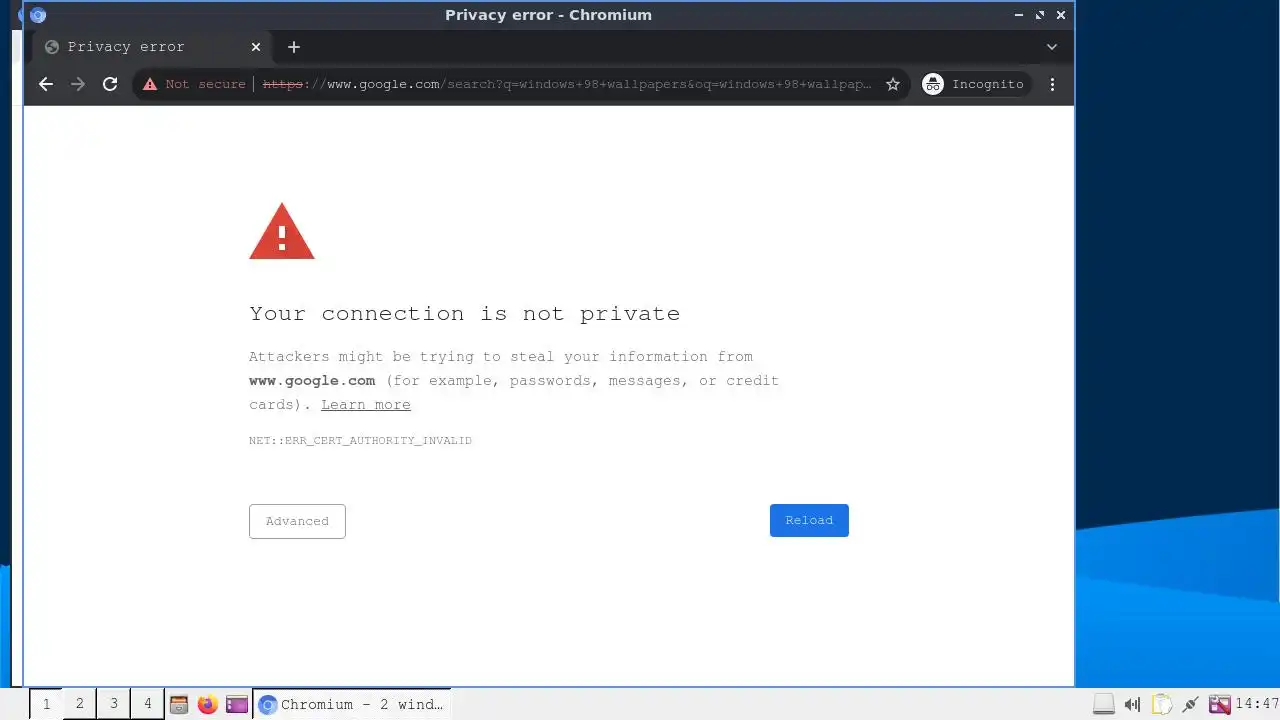Viewport: 1280px width, 720px height.
Task: Reload the page from the toolbar
Action: [x=110, y=84]
